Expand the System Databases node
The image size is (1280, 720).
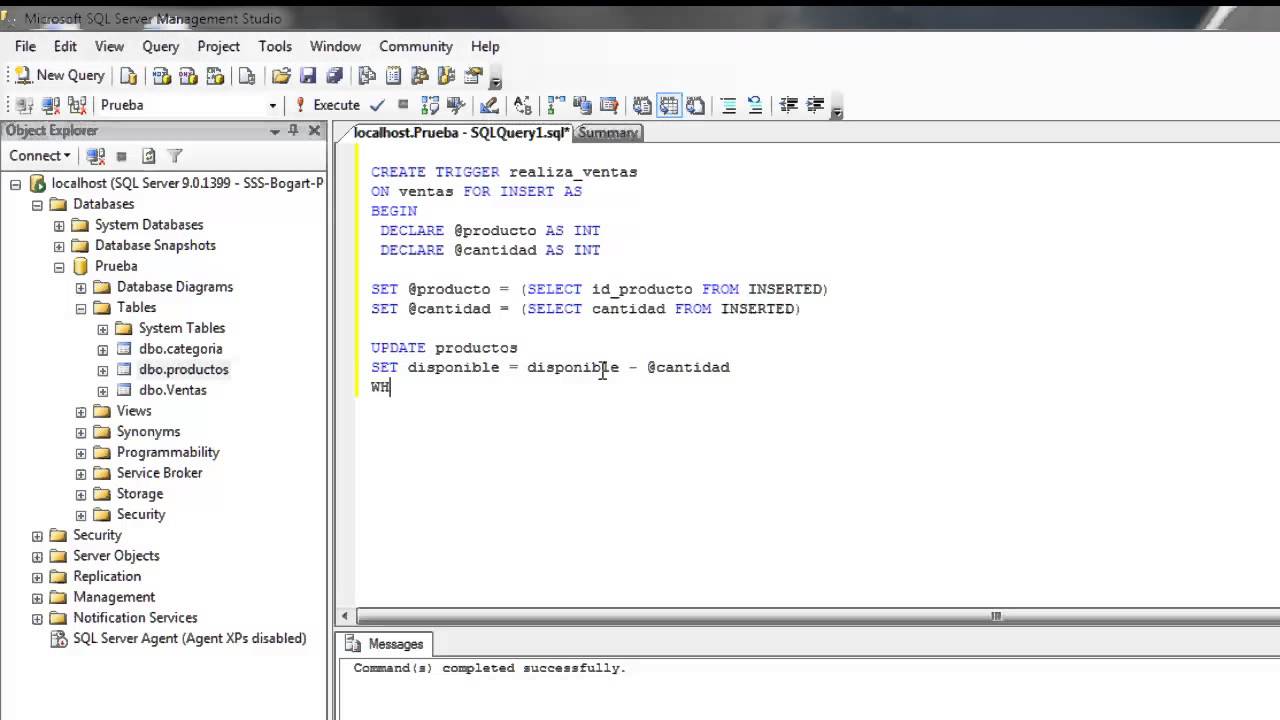pyautogui.click(x=59, y=225)
